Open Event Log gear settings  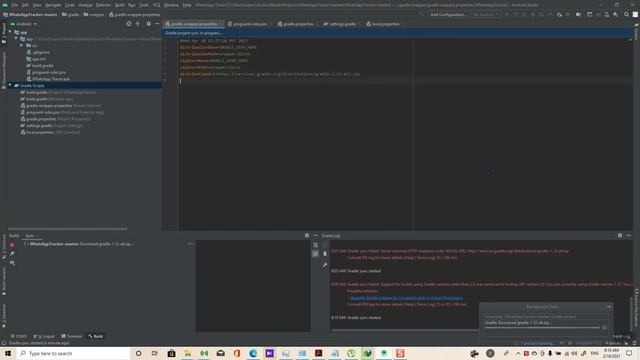click(620, 236)
